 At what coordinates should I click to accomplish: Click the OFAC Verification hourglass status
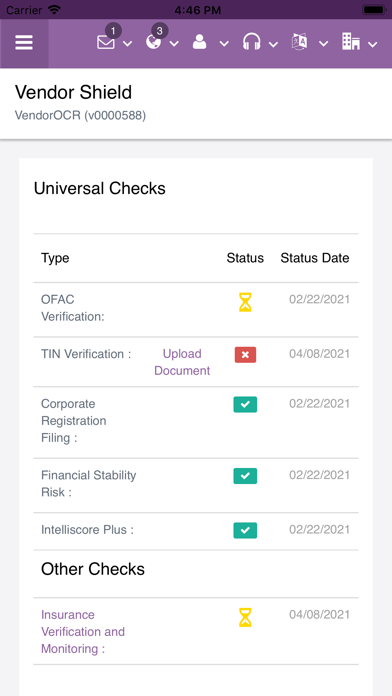245,302
